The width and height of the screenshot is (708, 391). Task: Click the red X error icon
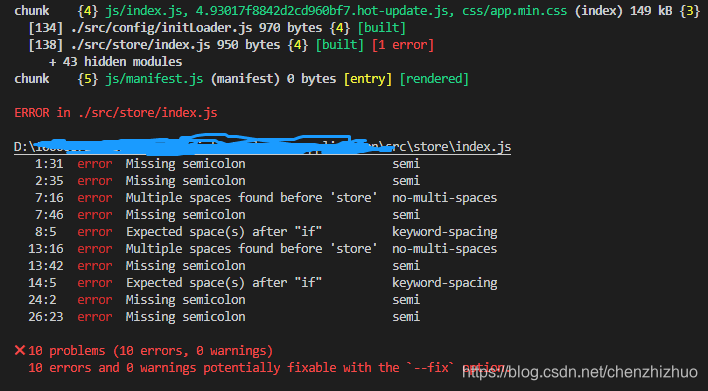coord(20,350)
